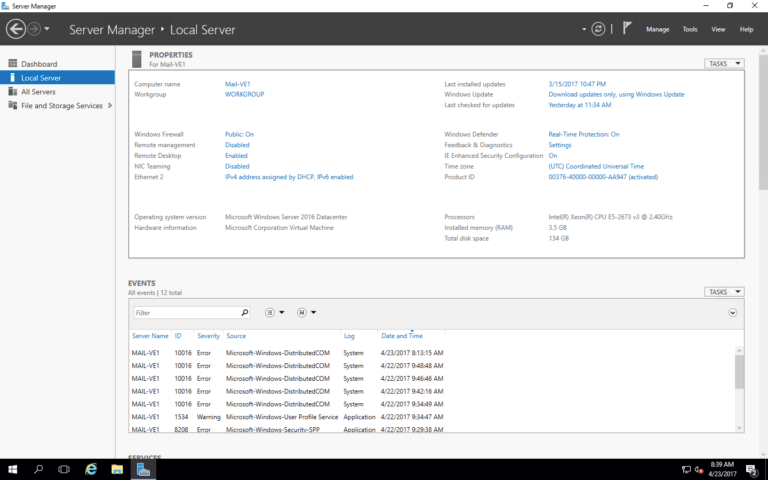768x480 pixels.
Task: Sort events by Log column
Action: click(x=349, y=336)
